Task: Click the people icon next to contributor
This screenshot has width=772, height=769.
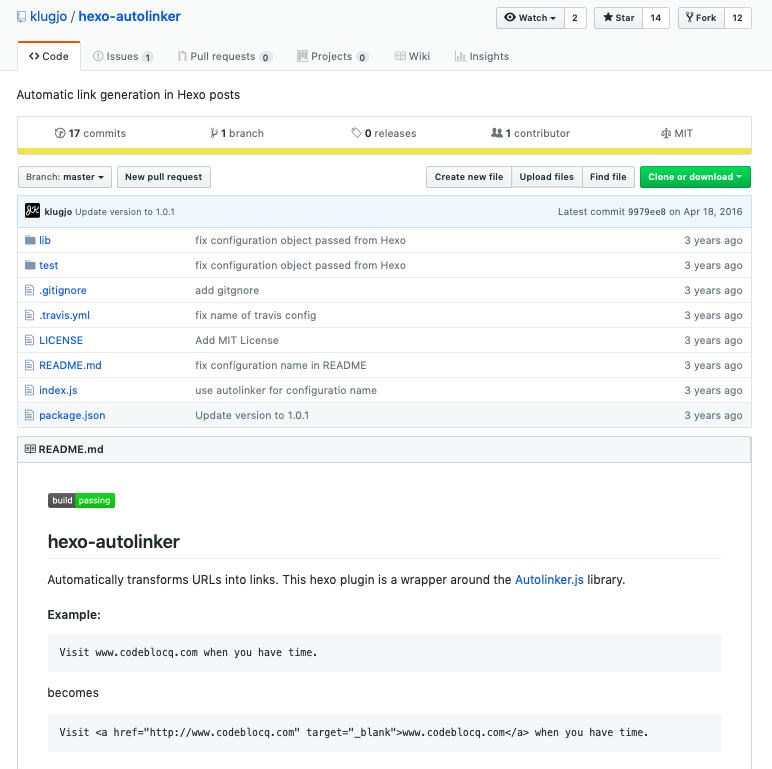Action: click(497, 133)
